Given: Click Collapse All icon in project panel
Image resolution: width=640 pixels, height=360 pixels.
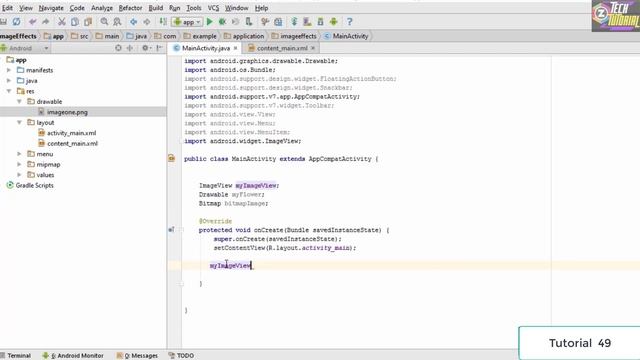Looking at the screenshot, I should pyautogui.click(x=130, y=48).
